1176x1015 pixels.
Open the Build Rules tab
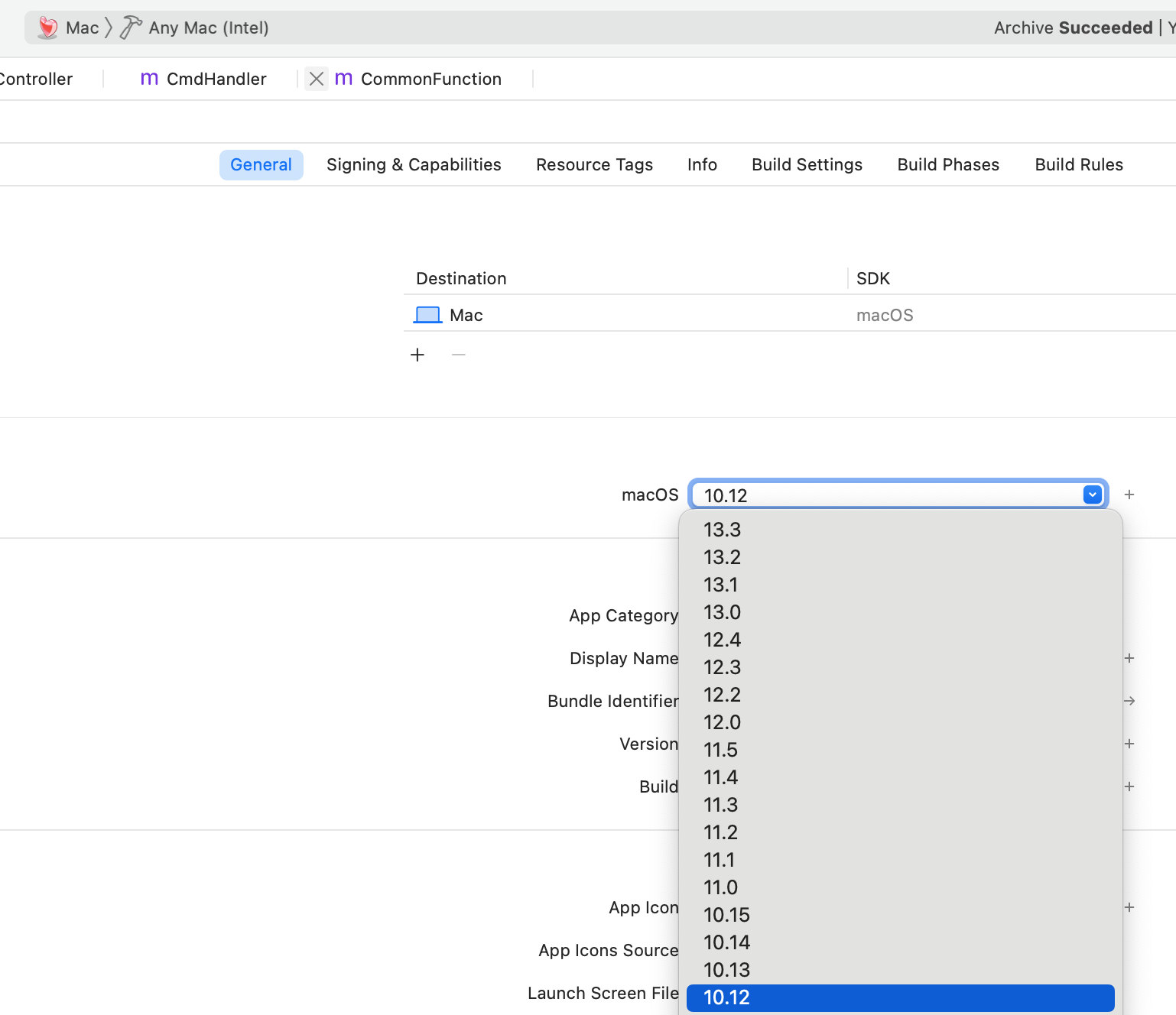tap(1079, 165)
